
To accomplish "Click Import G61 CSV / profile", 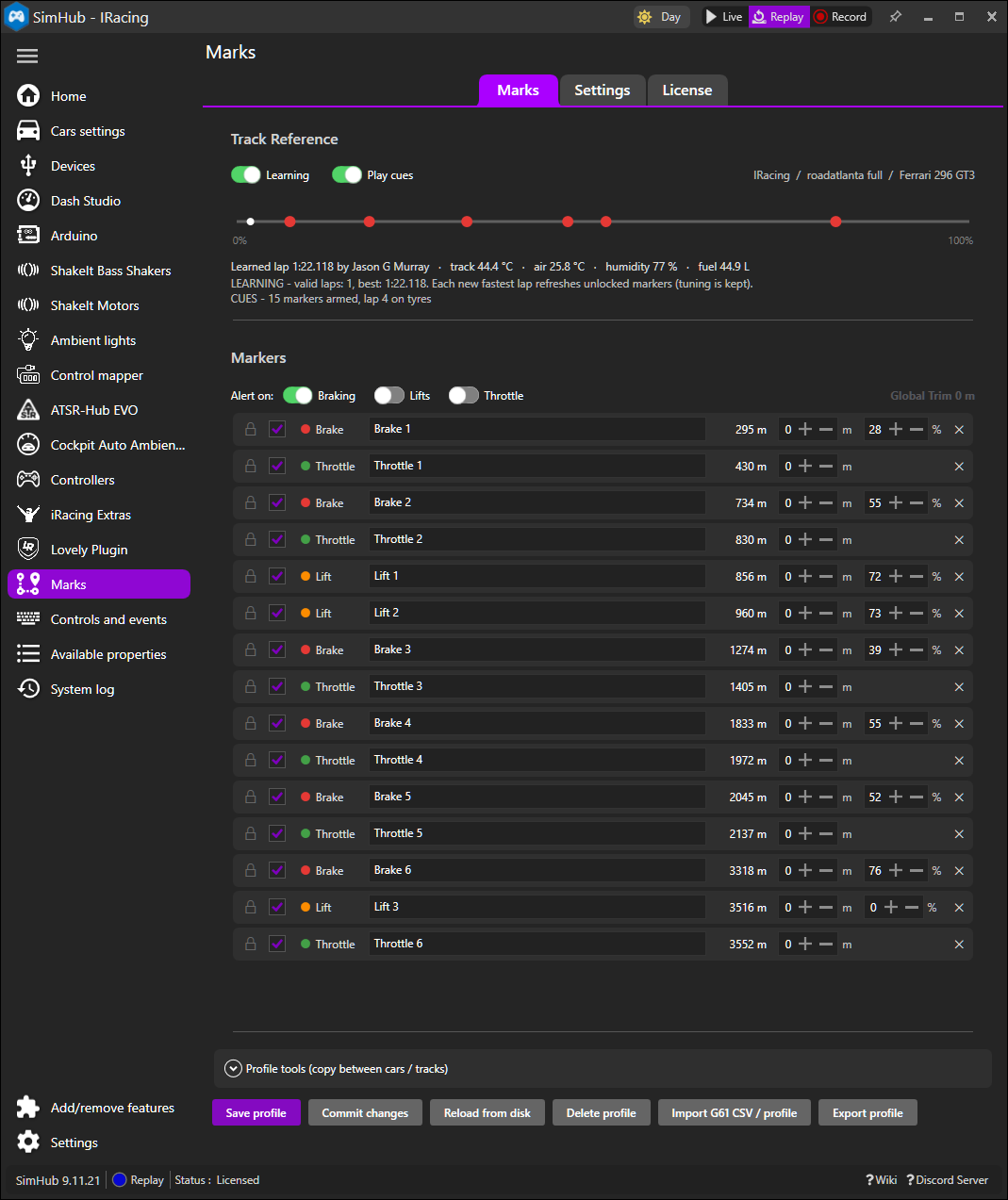I will [x=735, y=1112].
